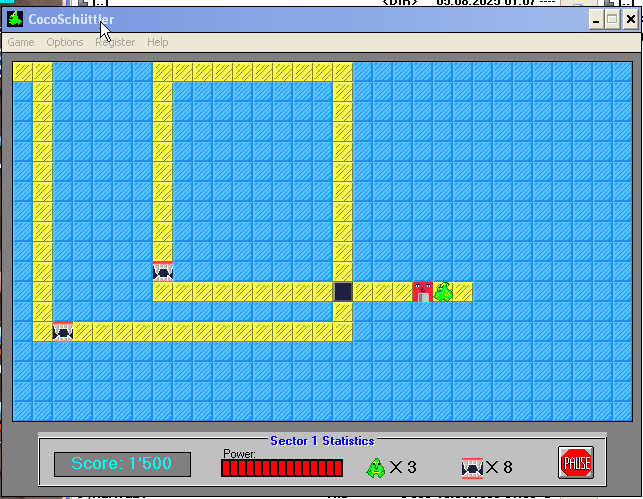Open the Game menu
The width and height of the screenshot is (643, 499).
21,42
